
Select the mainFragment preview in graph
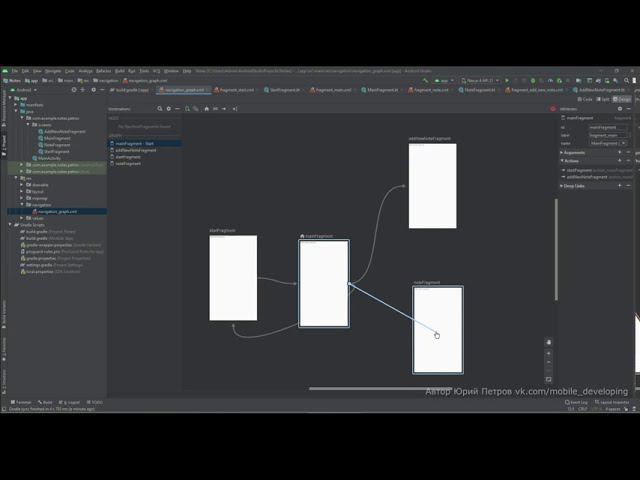pyautogui.click(x=324, y=284)
